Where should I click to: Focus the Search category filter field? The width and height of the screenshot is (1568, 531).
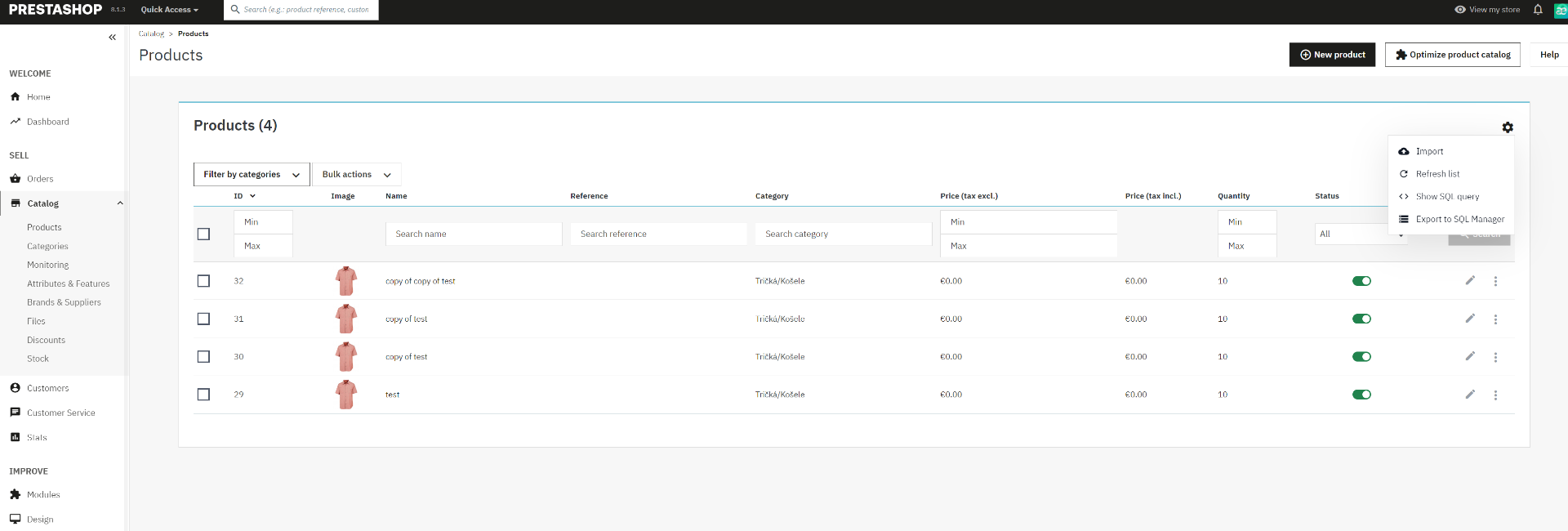coord(843,234)
